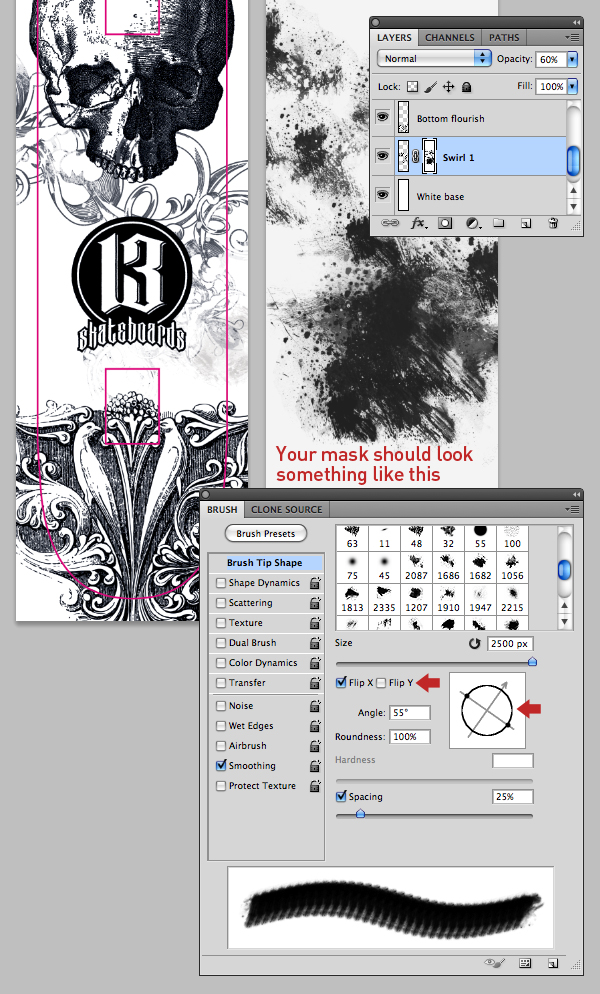Toggle the Texture lock icon
Image resolution: width=600 pixels, height=994 pixels.
click(x=315, y=623)
